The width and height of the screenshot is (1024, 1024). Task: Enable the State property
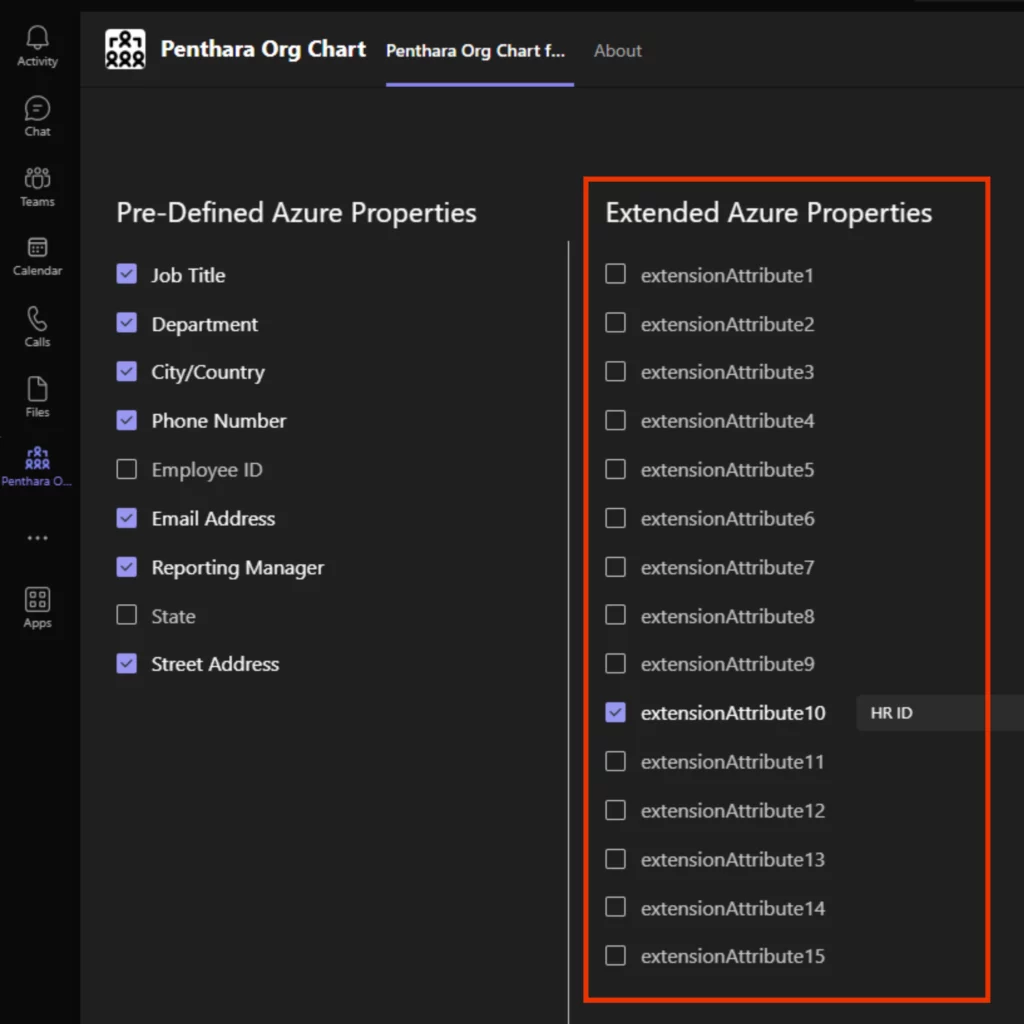(127, 615)
